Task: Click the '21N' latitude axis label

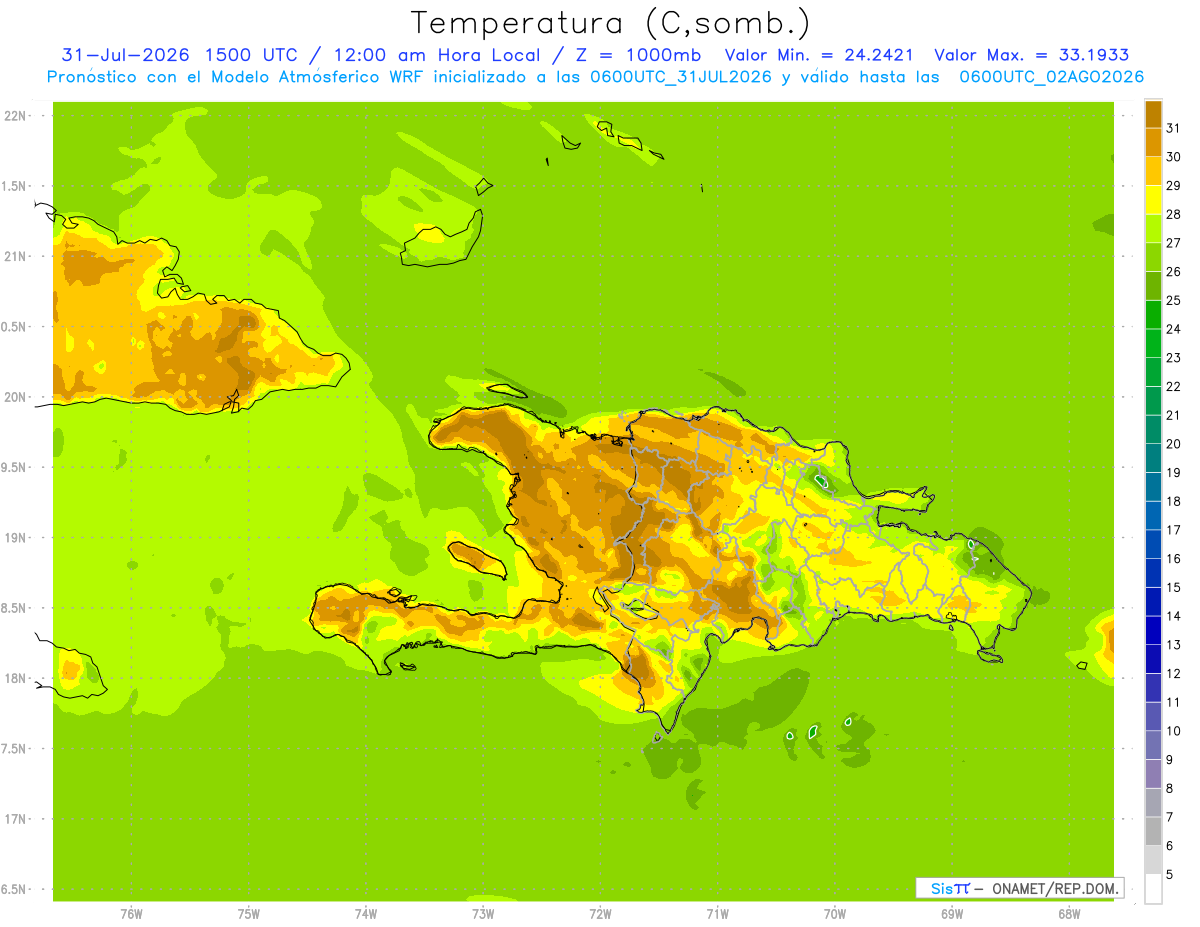Action: [14, 256]
